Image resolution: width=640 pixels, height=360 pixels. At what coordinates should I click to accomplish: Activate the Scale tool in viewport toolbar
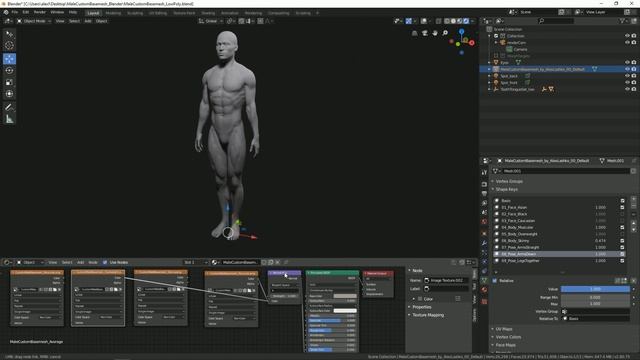pyautogui.click(x=9, y=82)
